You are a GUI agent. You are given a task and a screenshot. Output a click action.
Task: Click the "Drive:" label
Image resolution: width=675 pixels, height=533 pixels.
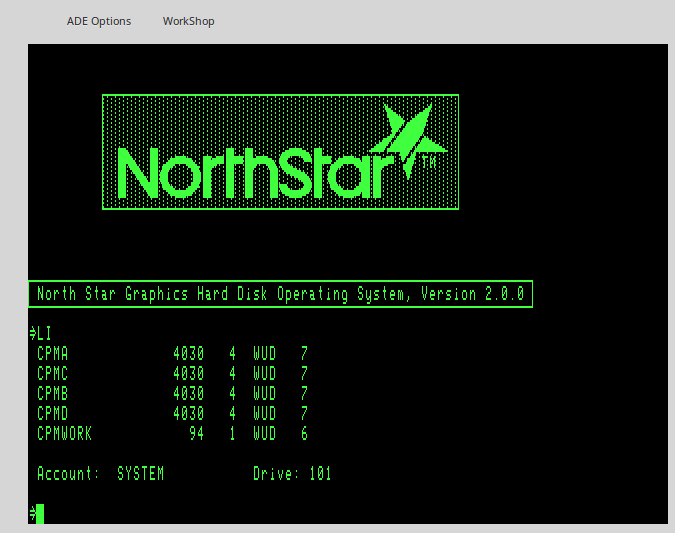tap(276, 474)
